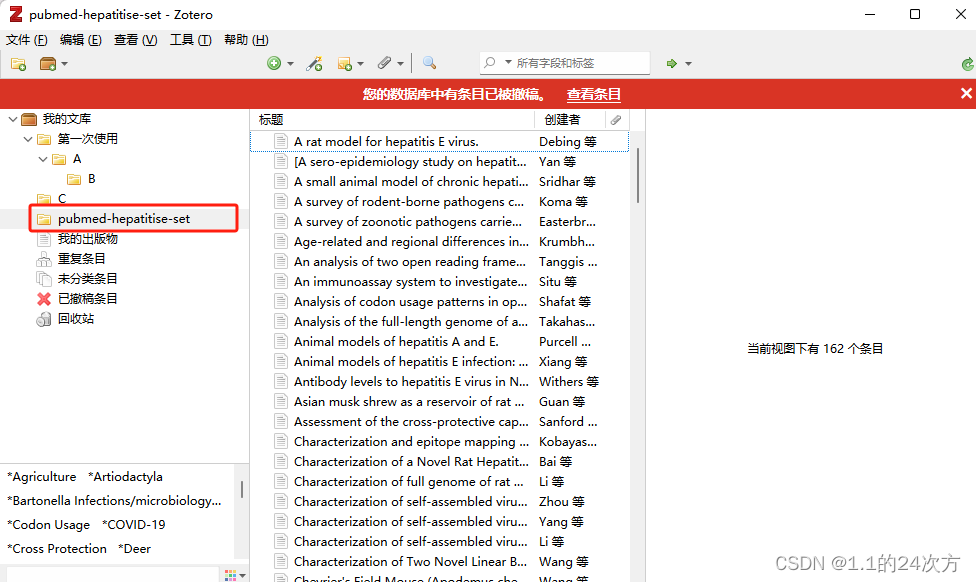Open the 文件 (F) menu

(27, 40)
